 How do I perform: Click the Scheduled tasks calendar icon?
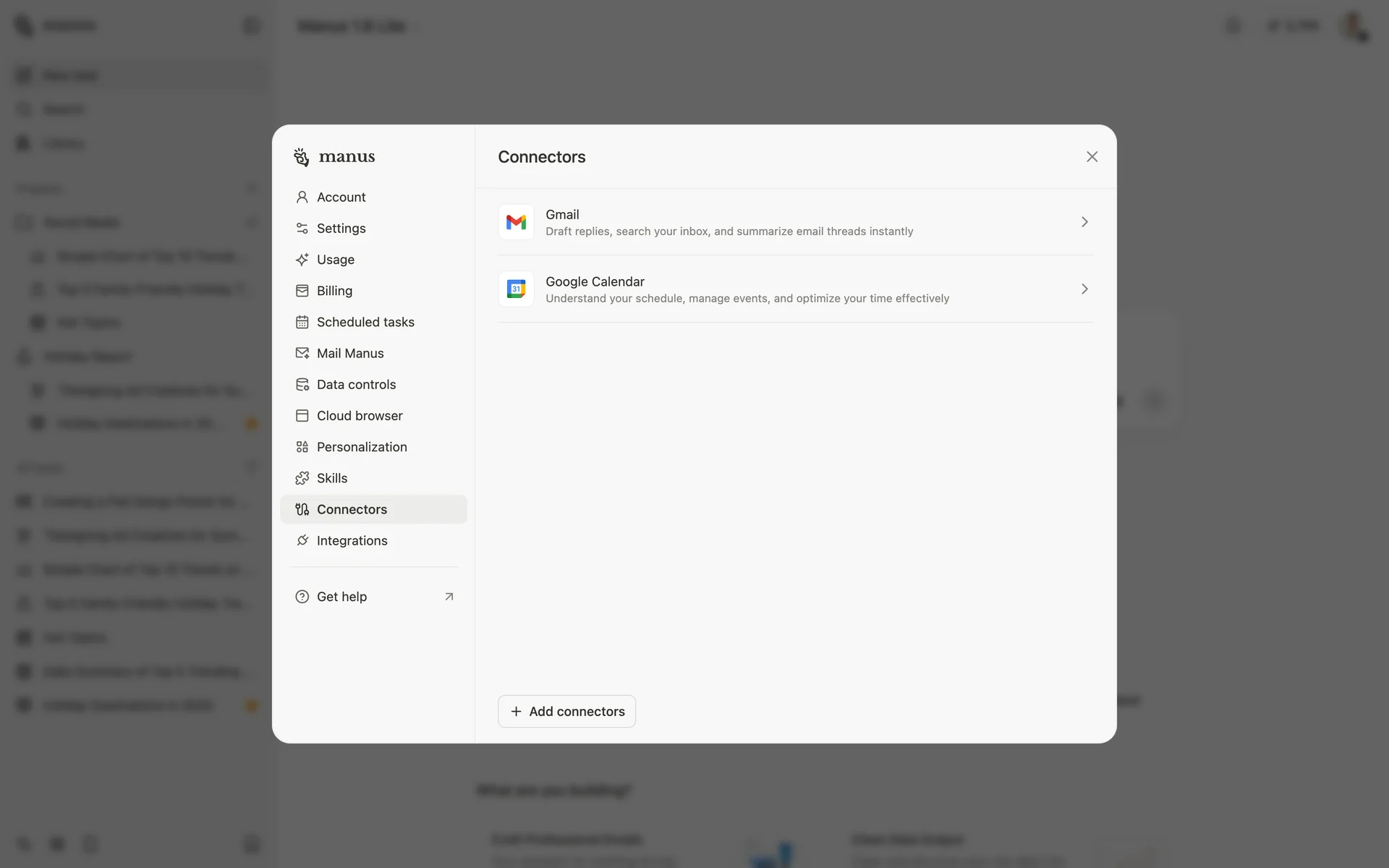coord(302,322)
